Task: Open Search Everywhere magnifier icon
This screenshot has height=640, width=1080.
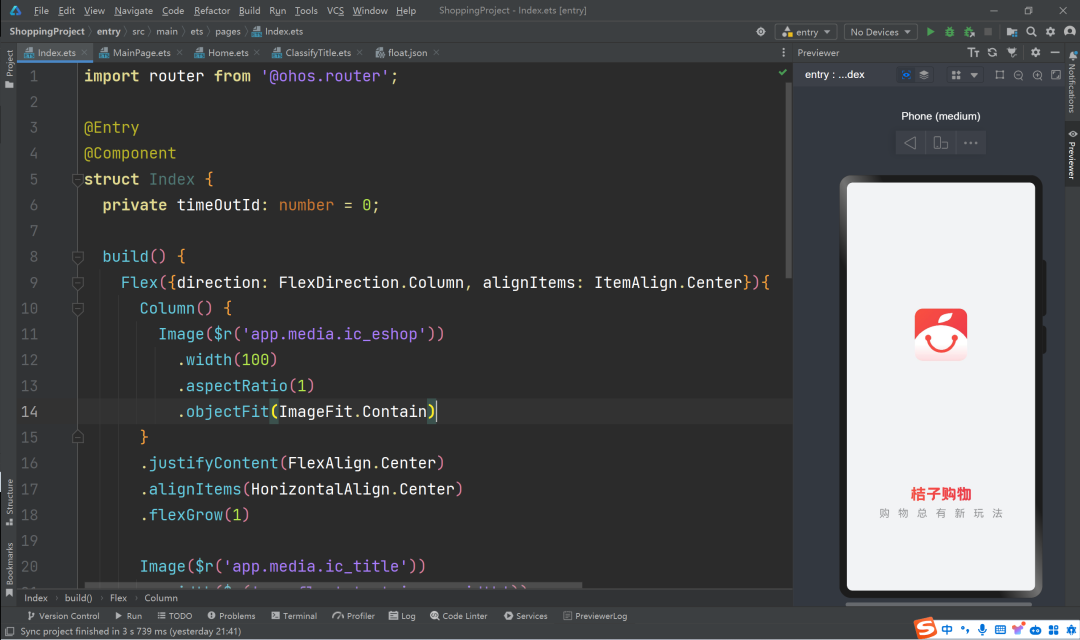Action: 1031,32
